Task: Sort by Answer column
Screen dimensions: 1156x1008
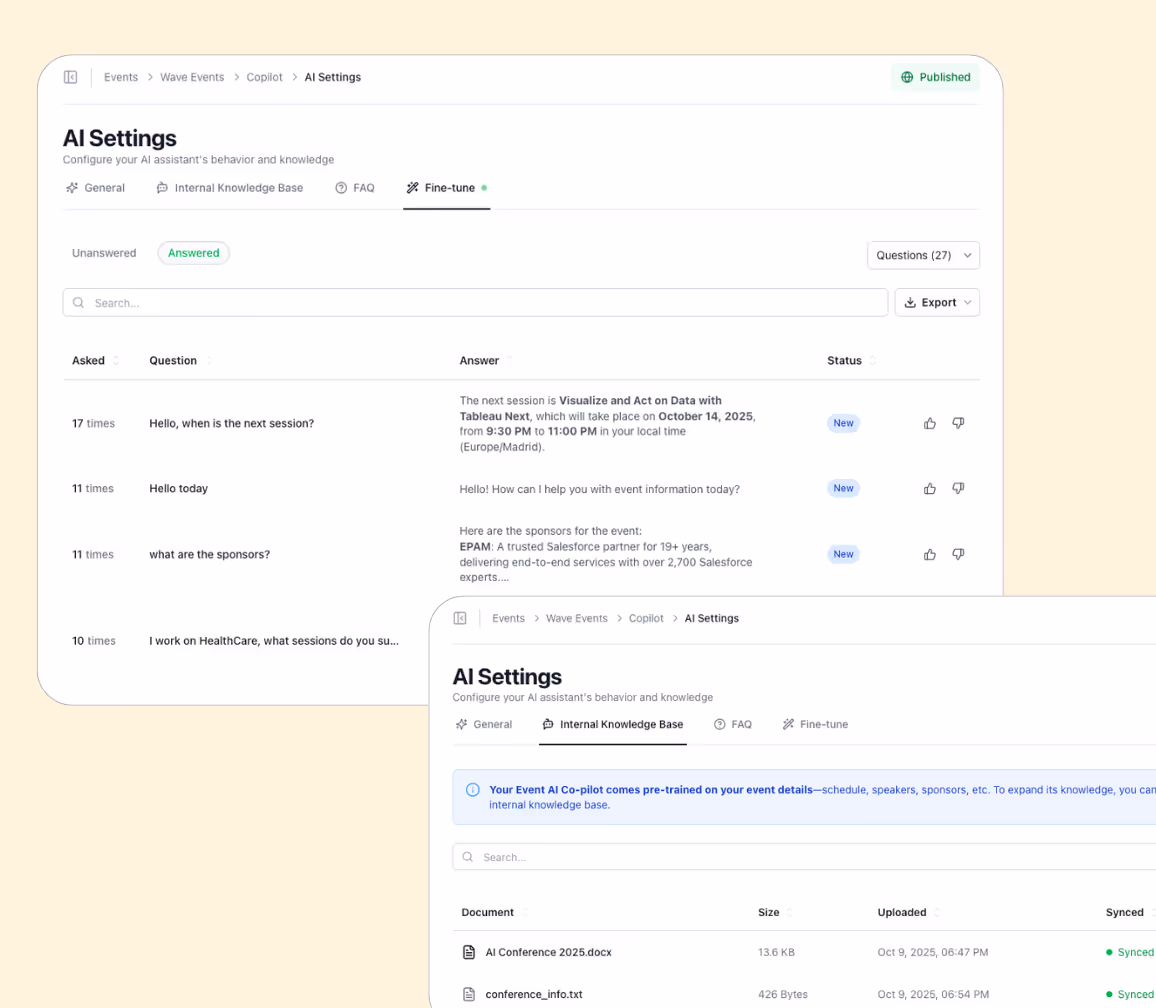Action: 486,361
